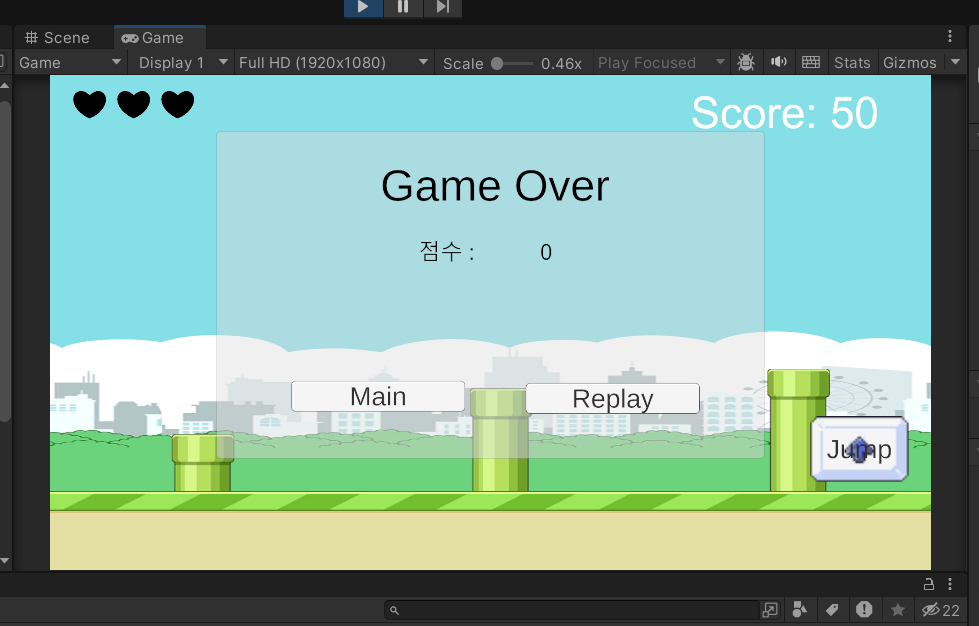Viewport: 979px width, 626px height.
Task: Mute audio with the speaker icon
Action: [778, 62]
